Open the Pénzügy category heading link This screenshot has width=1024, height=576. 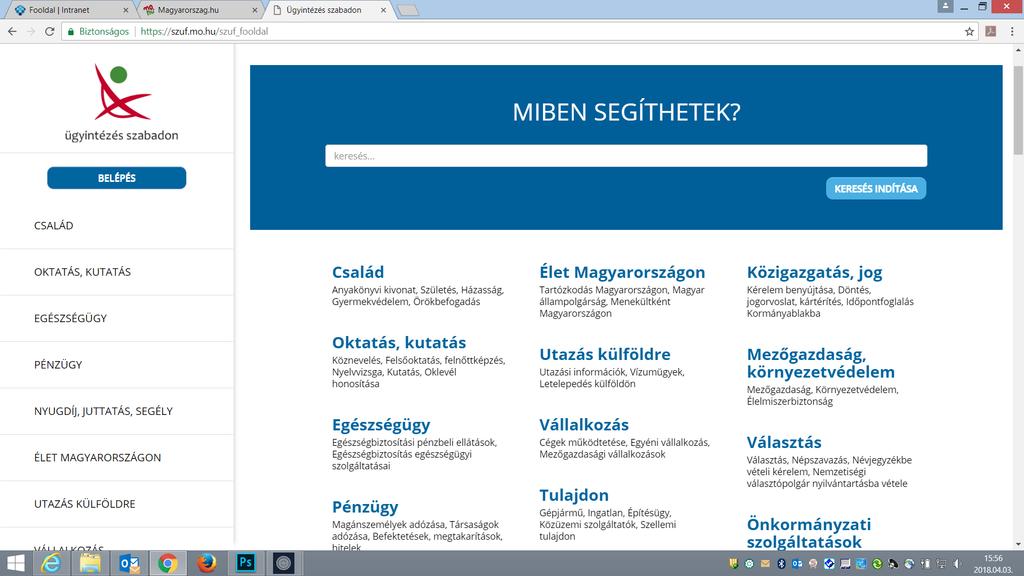[365, 507]
